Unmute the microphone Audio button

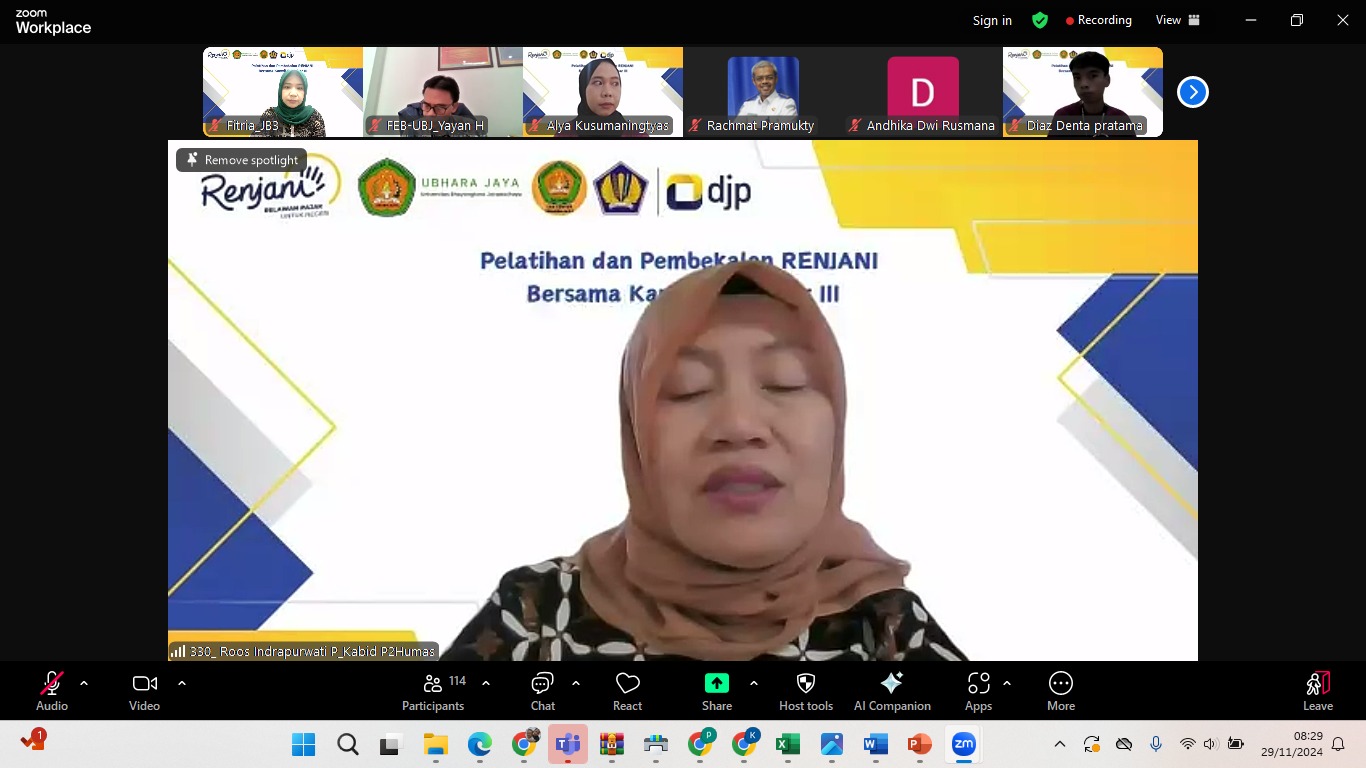pyautogui.click(x=52, y=691)
